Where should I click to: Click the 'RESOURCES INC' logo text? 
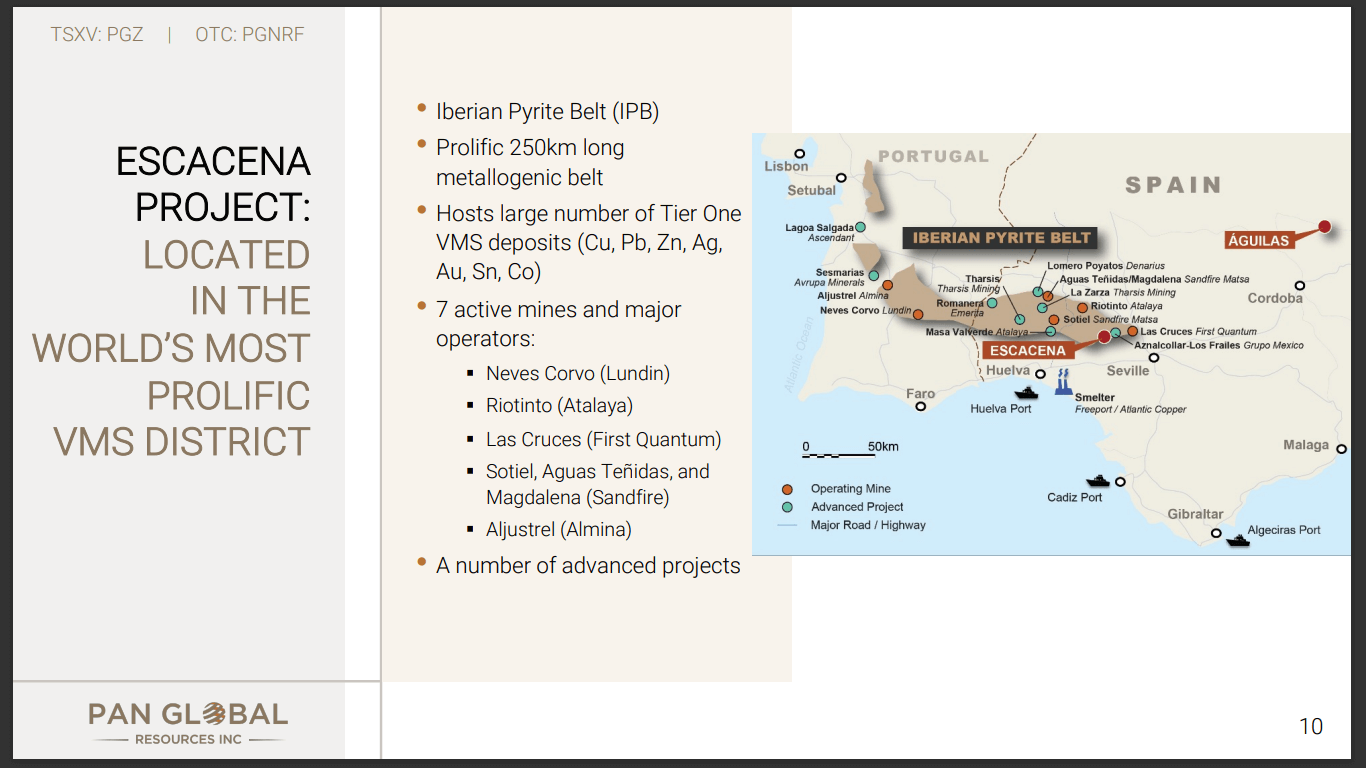(188, 740)
